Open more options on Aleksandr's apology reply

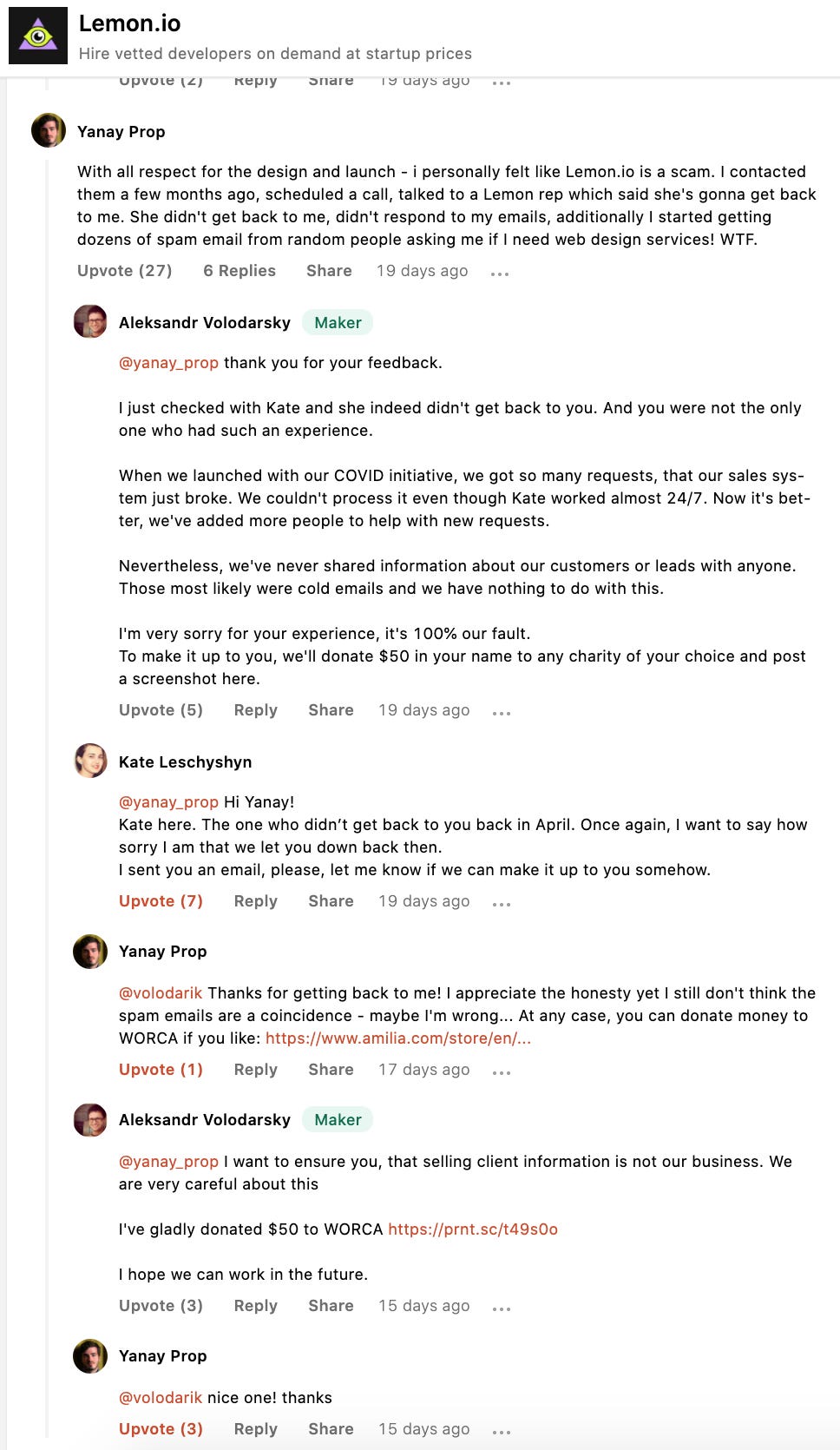click(x=502, y=712)
